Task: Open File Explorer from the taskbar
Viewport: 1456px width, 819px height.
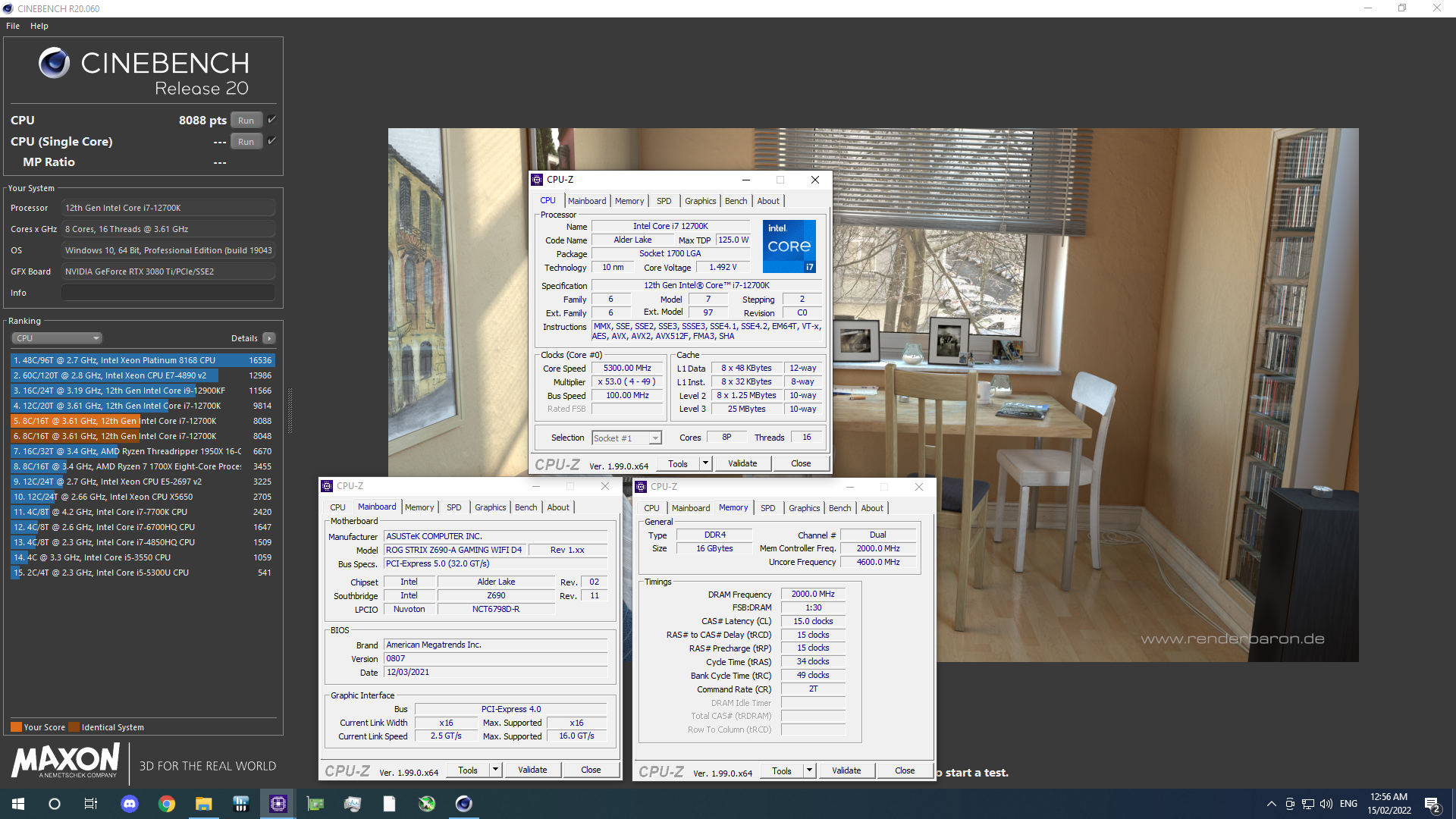Action: point(203,804)
